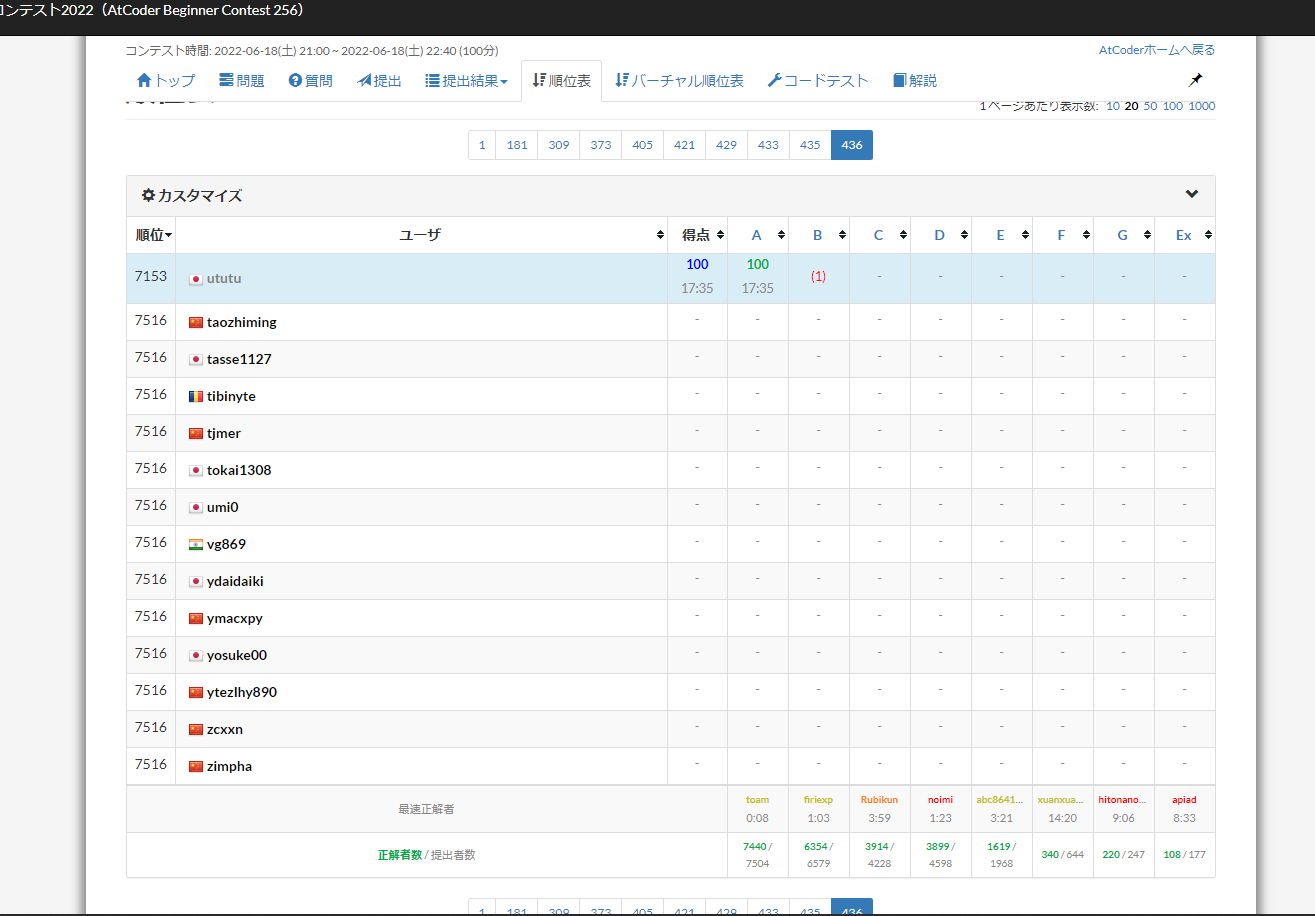
Task: Open the 提出結果 dropdown menu
Action: coord(466,81)
